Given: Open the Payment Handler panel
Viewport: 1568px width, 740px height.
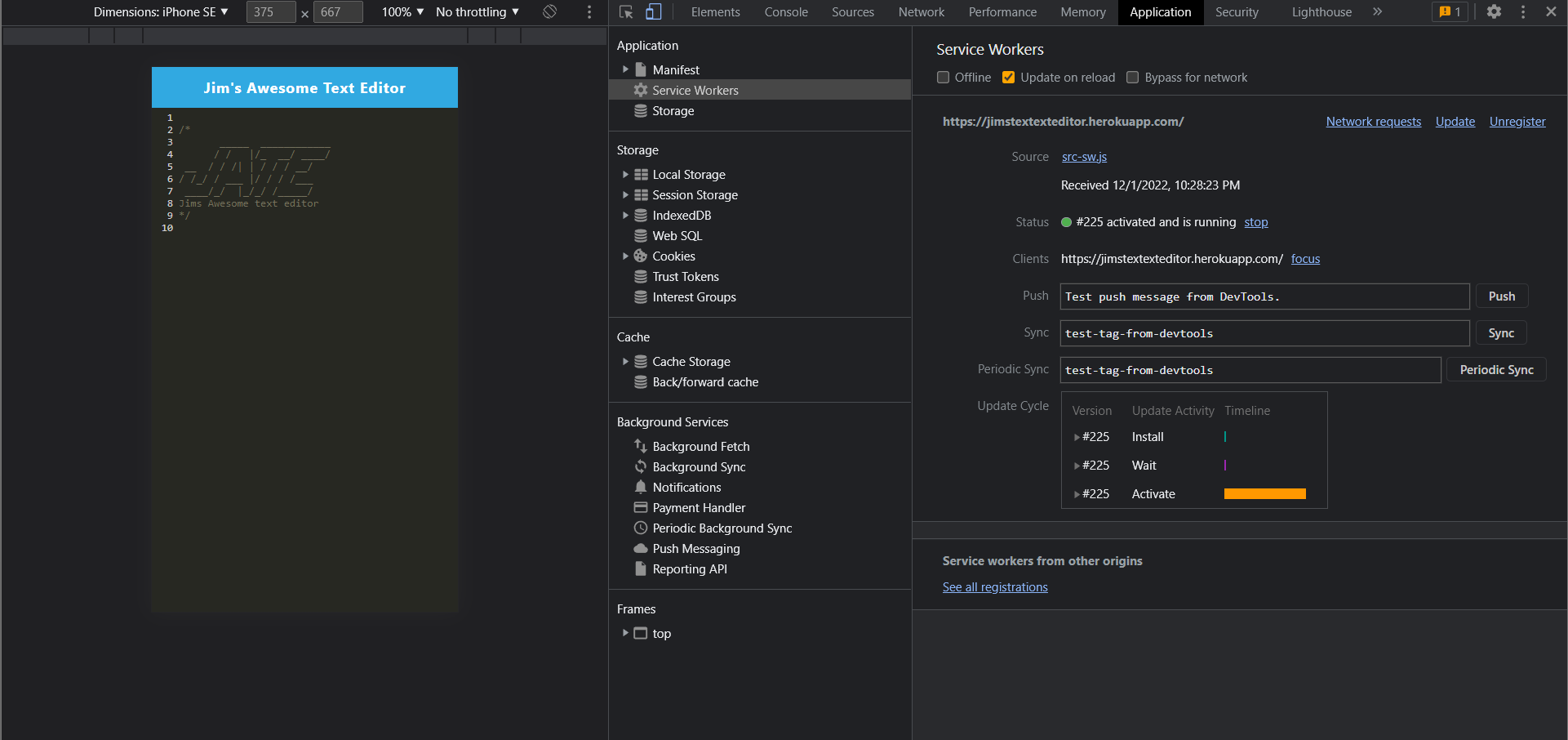Looking at the screenshot, I should (699, 507).
